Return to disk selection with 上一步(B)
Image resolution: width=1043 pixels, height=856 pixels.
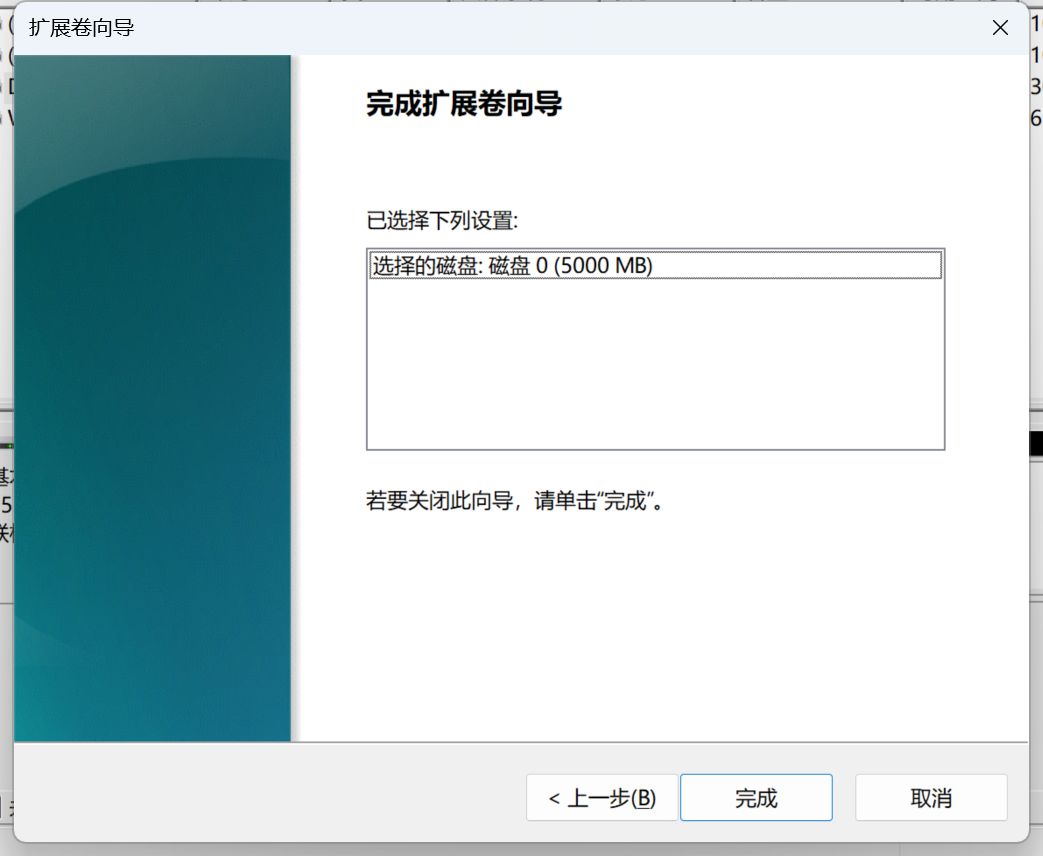601,797
